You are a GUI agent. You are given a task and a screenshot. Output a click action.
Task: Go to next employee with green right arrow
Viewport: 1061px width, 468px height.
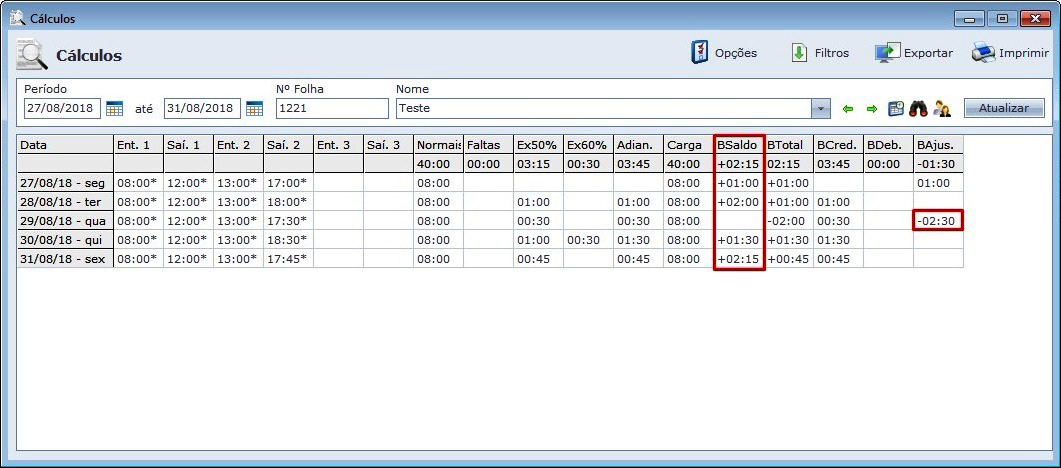(x=871, y=108)
